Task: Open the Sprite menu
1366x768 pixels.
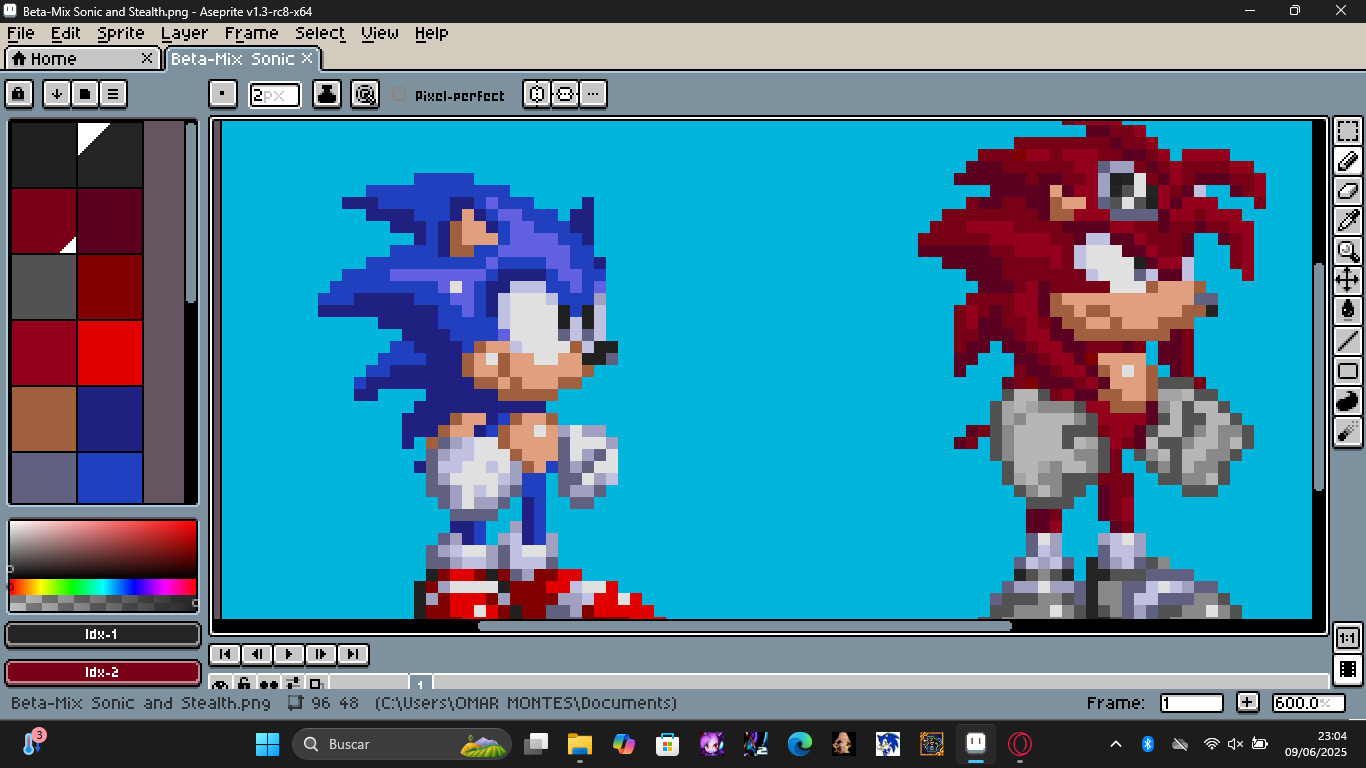Action: (120, 33)
